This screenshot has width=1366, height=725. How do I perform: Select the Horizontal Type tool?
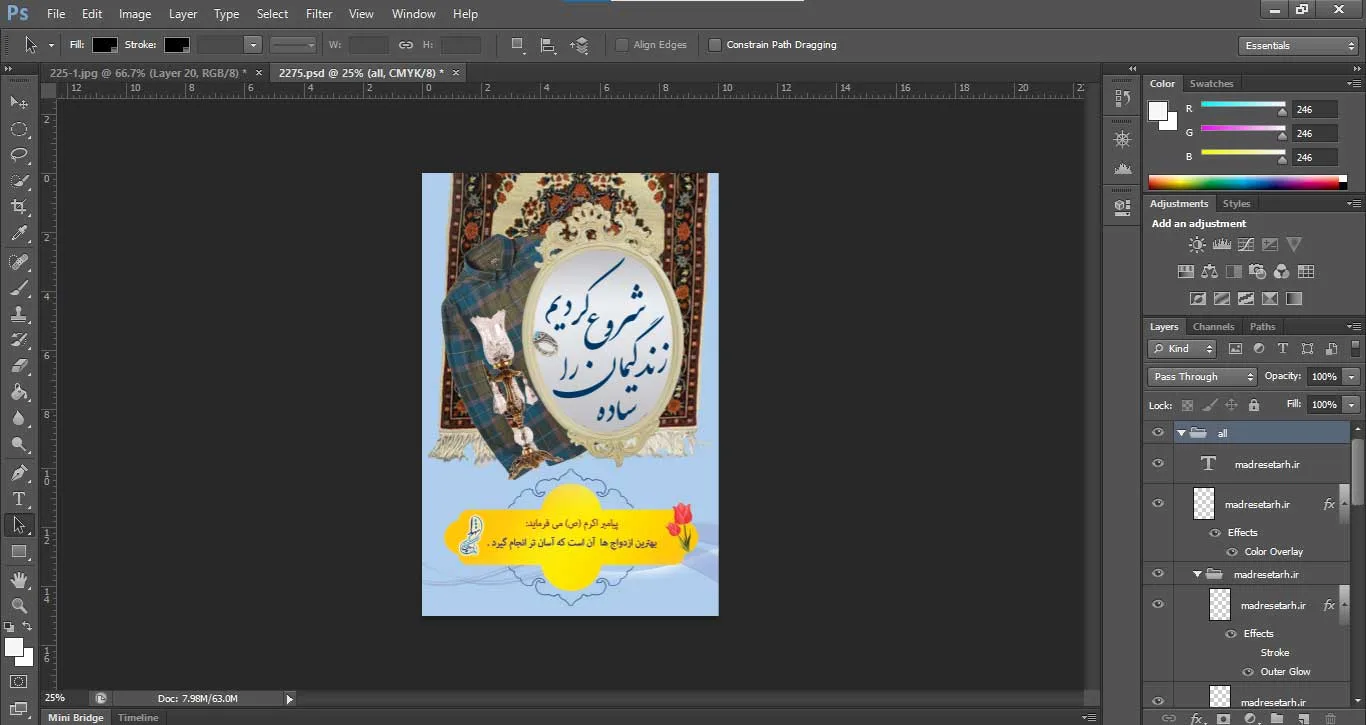tap(19, 498)
